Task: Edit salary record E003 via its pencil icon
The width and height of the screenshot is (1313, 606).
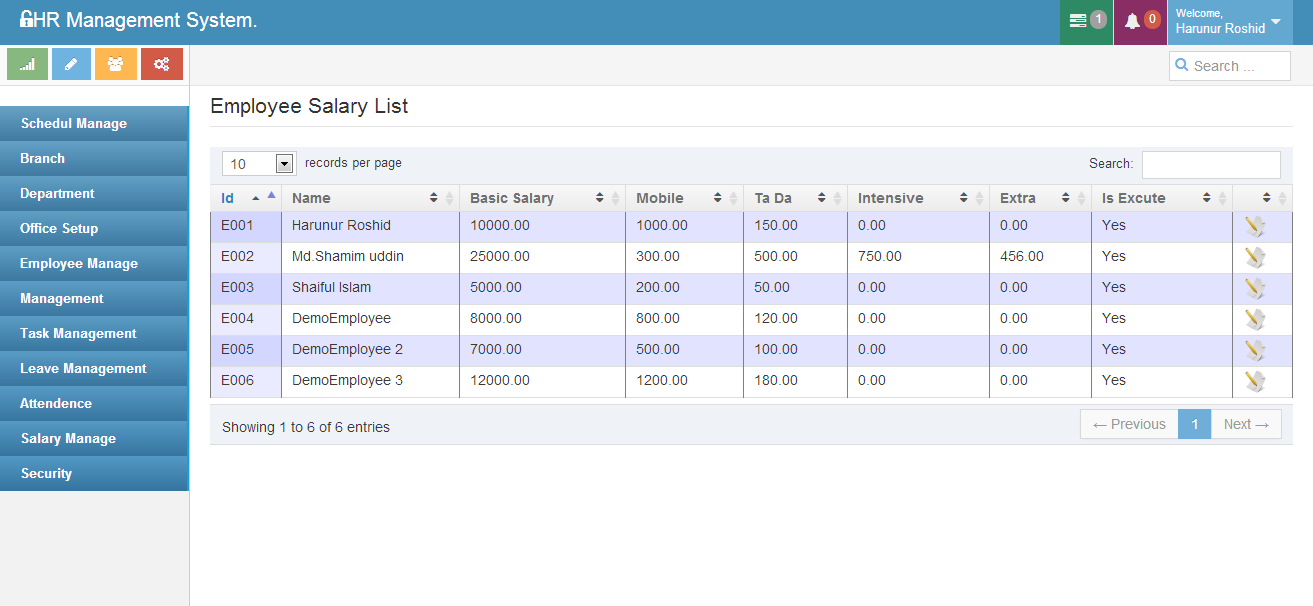Action: (x=1254, y=289)
